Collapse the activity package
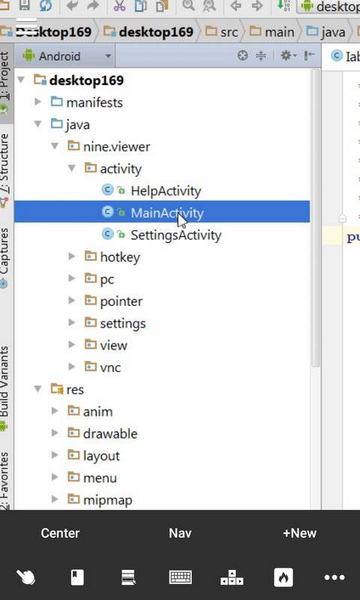This screenshot has height=600, width=360. 72,168
